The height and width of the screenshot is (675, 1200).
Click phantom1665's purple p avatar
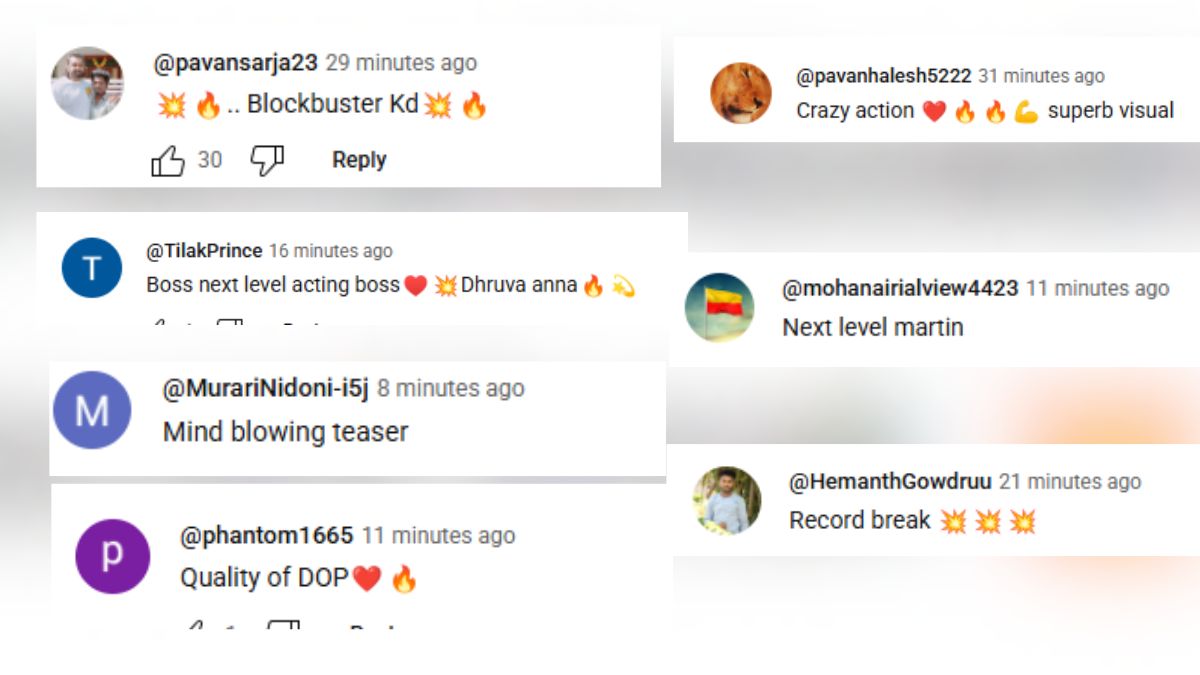pos(113,556)
